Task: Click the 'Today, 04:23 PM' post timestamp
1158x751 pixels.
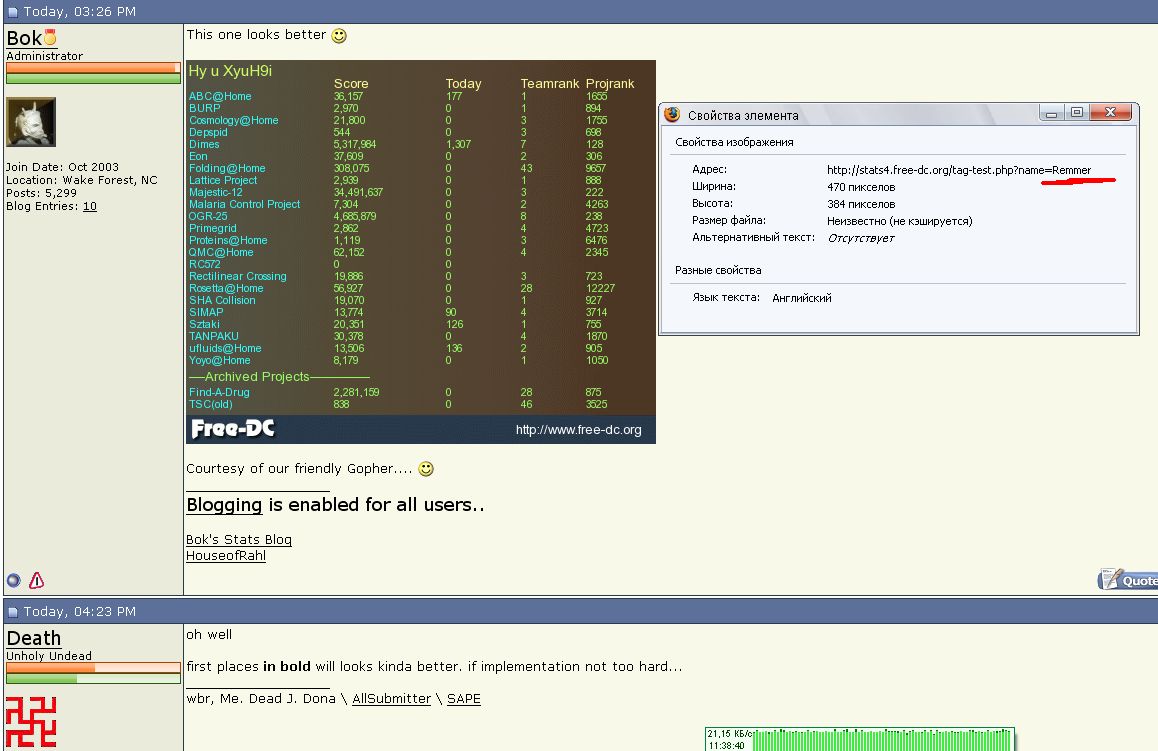Action: 80,611
